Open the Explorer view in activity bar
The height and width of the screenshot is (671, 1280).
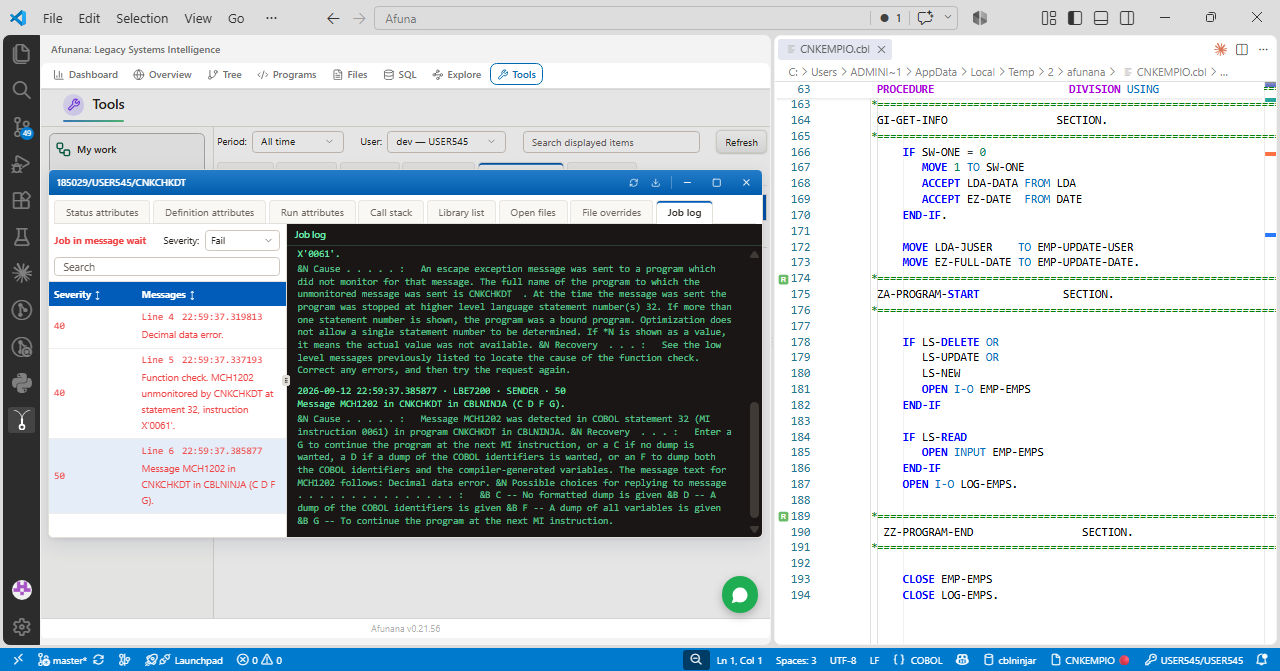coord(21,53)
